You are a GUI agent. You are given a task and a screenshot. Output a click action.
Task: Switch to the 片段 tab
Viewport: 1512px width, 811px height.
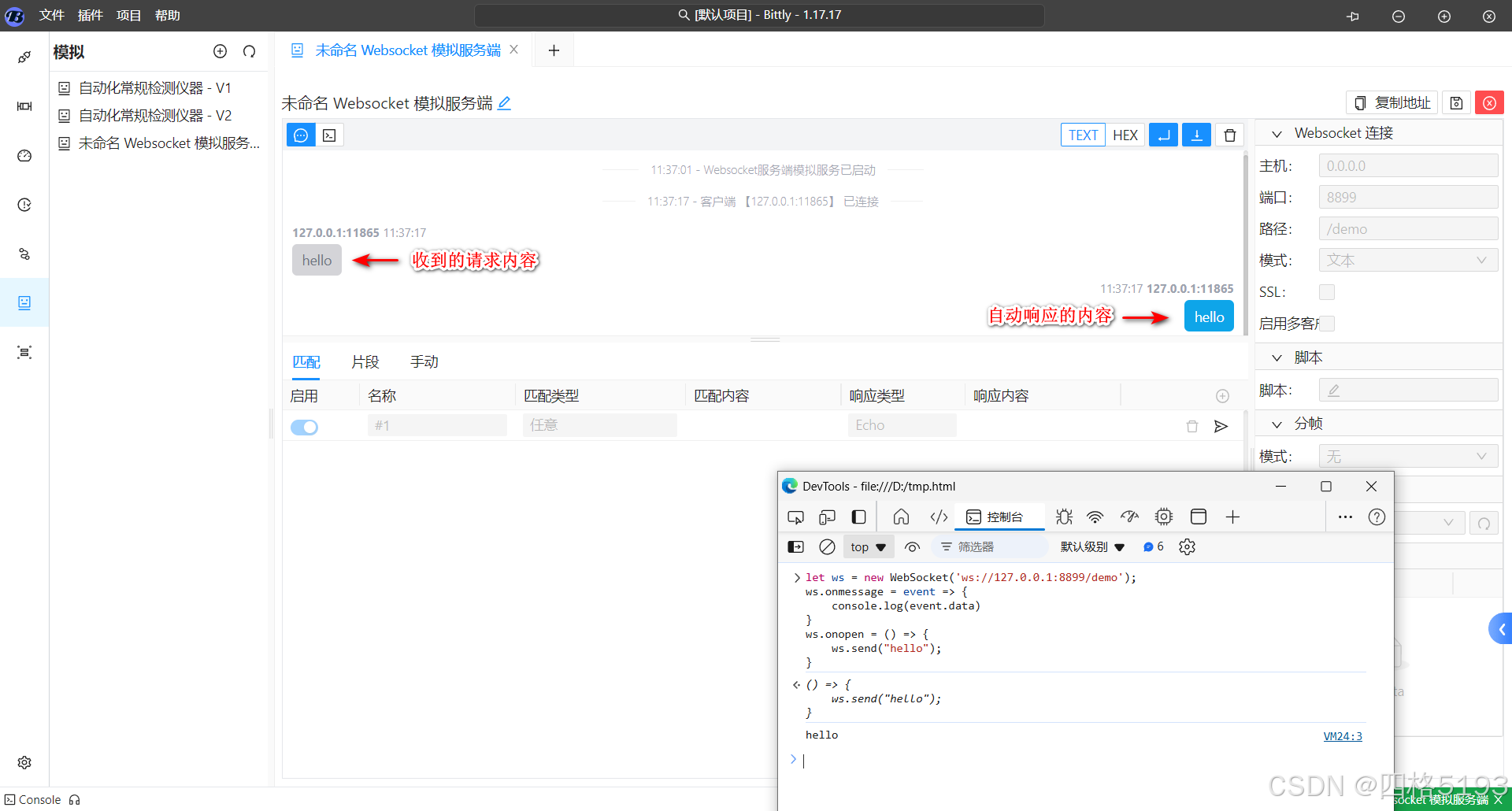(x=365, y=361)
